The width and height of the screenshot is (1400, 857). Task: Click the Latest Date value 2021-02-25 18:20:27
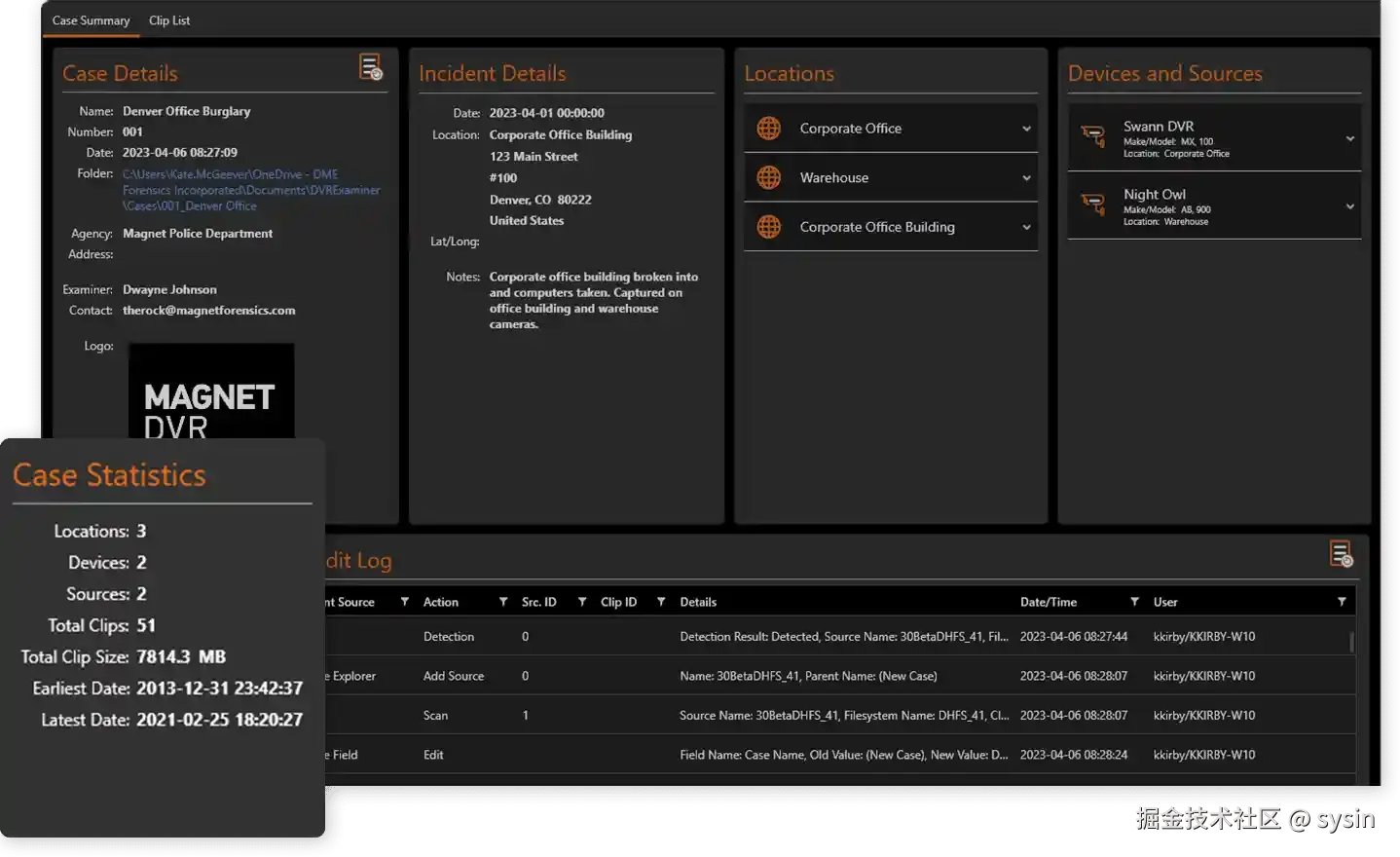(219, 720)
